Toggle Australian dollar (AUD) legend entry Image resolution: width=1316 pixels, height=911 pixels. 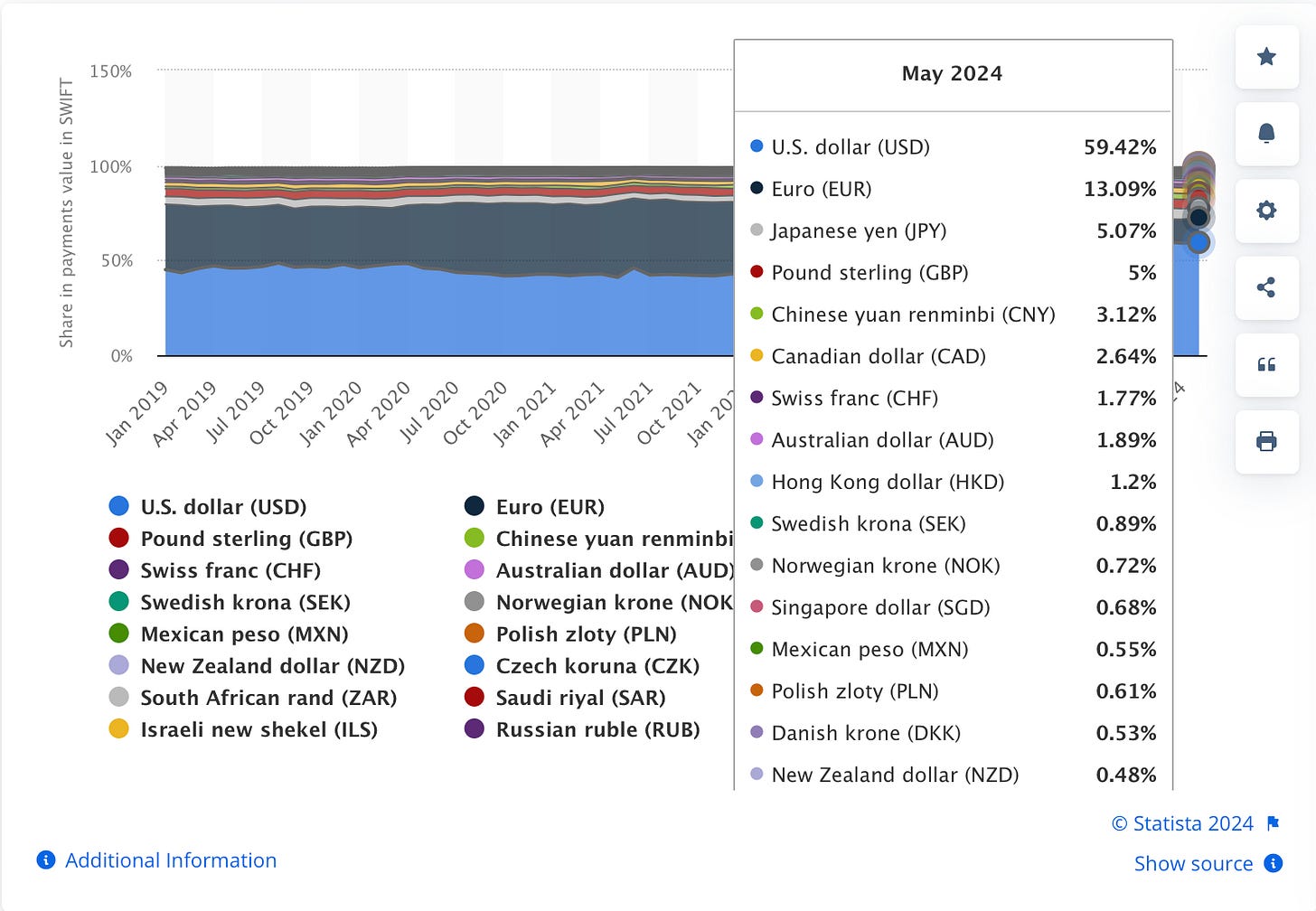[x=598, y=570]
